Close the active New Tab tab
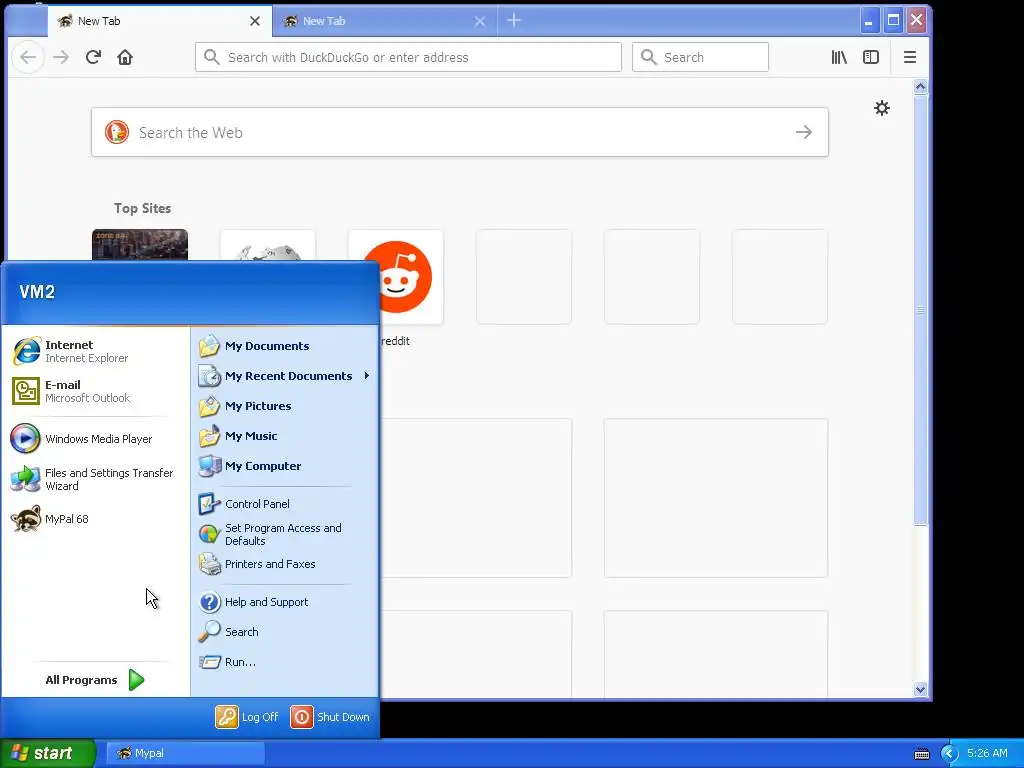 click(x=255, y=21)
